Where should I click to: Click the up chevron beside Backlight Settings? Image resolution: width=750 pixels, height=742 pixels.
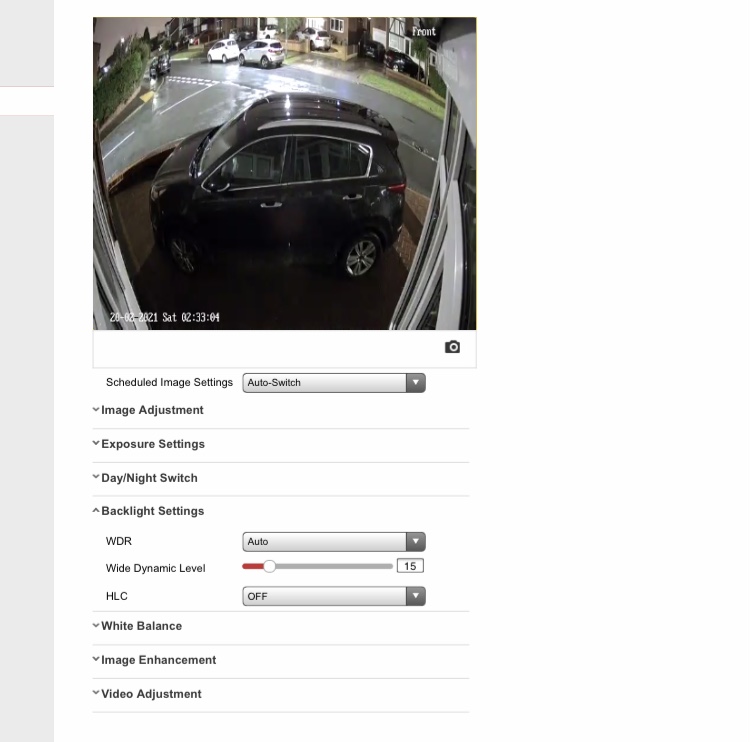coord(96,511)
